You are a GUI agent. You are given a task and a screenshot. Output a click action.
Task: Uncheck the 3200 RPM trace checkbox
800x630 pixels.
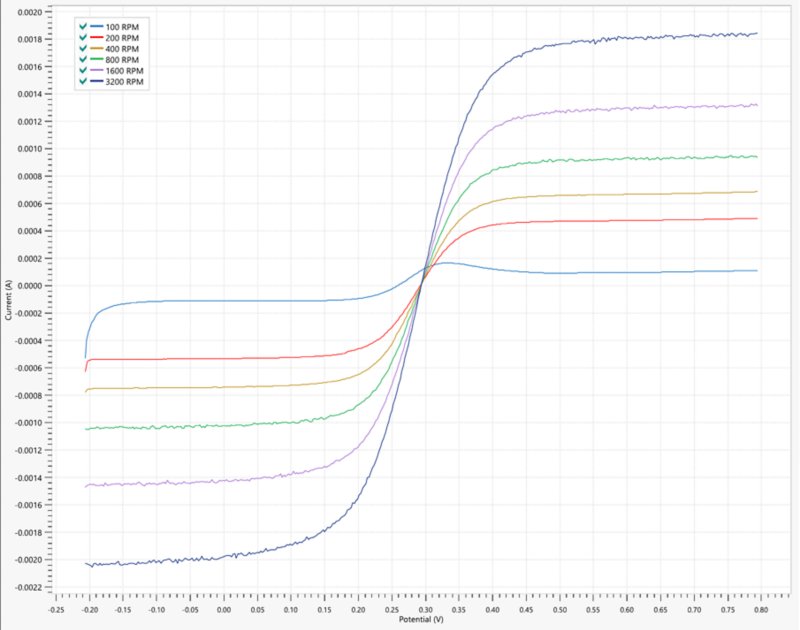click(83, 82)
